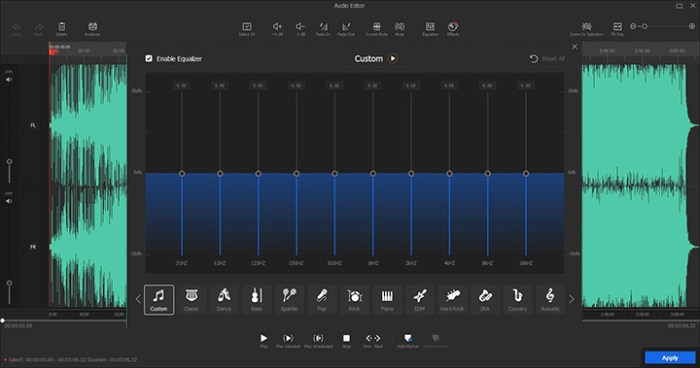Click the zoom-out minus icon beside slider

click(633, 26)
